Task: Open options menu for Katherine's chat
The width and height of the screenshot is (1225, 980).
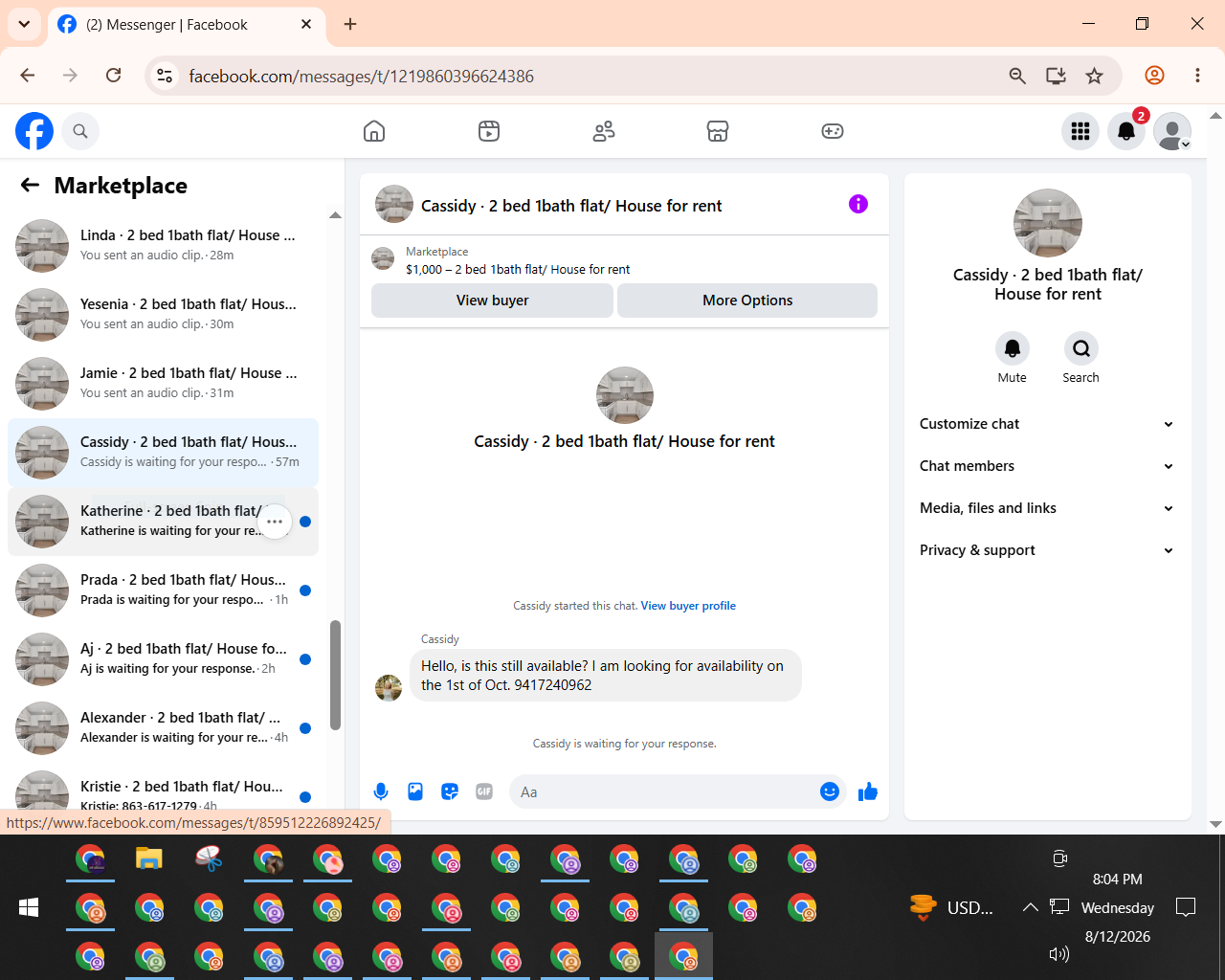Action: pos(275,522)
